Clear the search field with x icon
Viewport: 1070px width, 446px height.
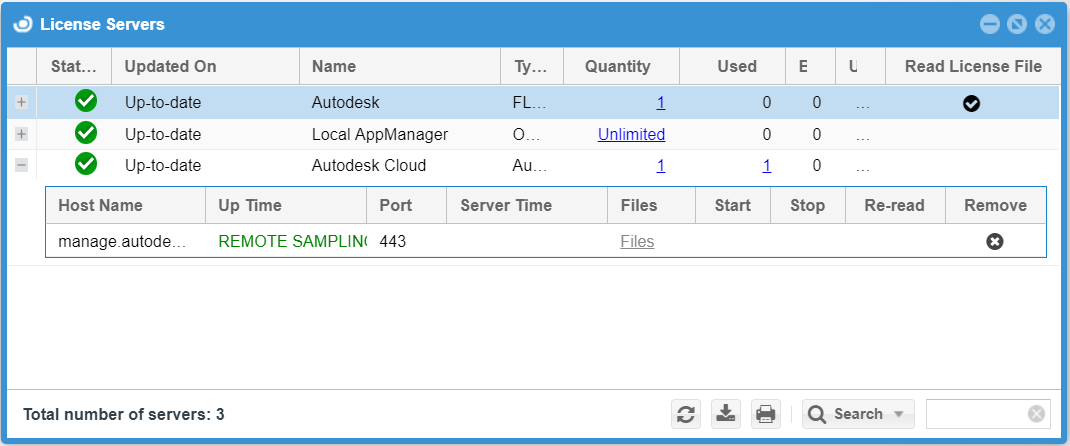[x=1036, y=414]
